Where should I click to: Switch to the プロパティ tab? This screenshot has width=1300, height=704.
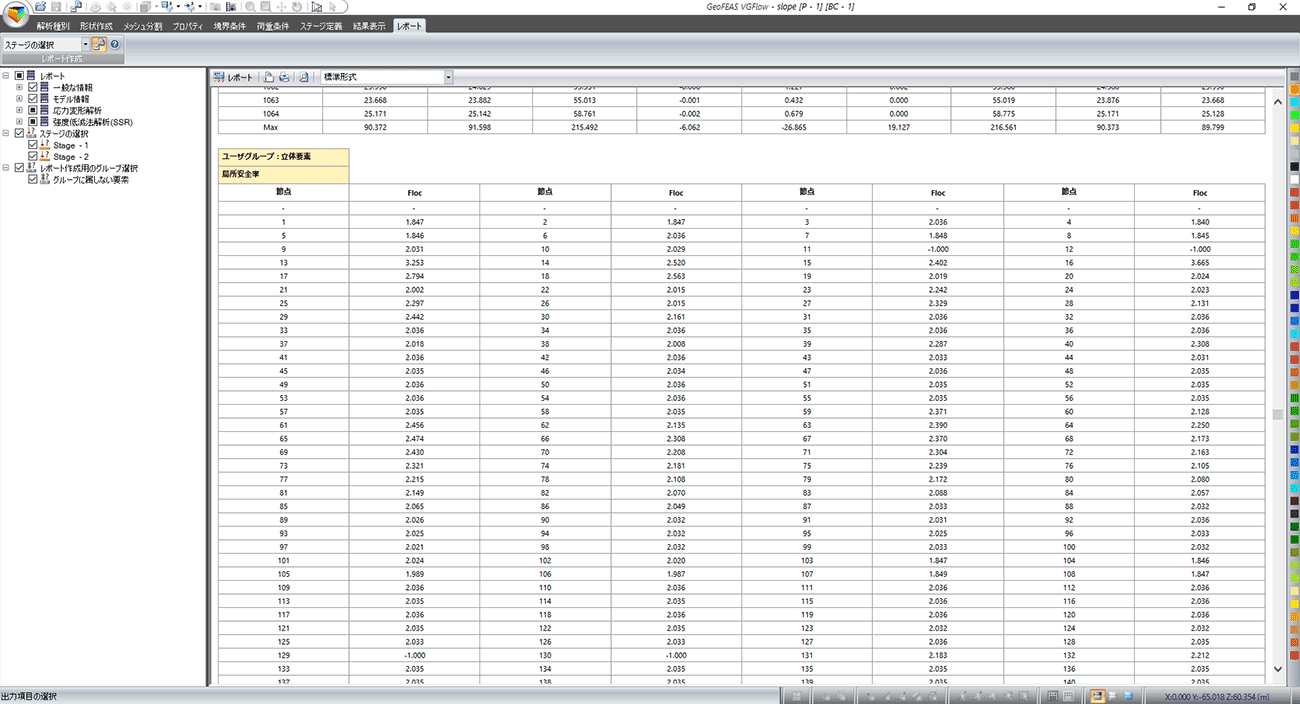189,26
